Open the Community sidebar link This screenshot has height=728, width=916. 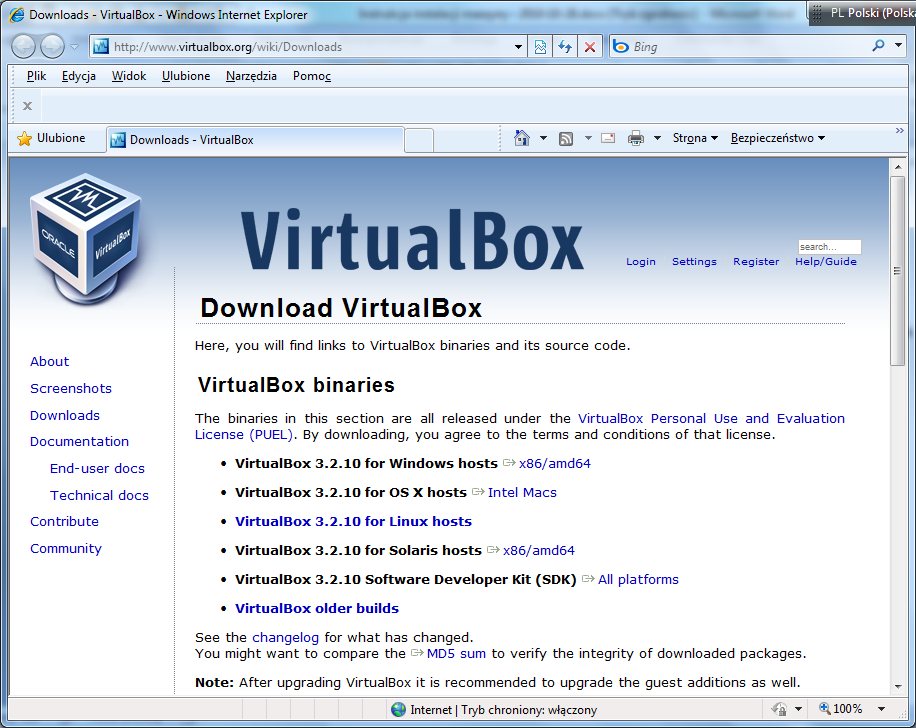click(66, 549)
